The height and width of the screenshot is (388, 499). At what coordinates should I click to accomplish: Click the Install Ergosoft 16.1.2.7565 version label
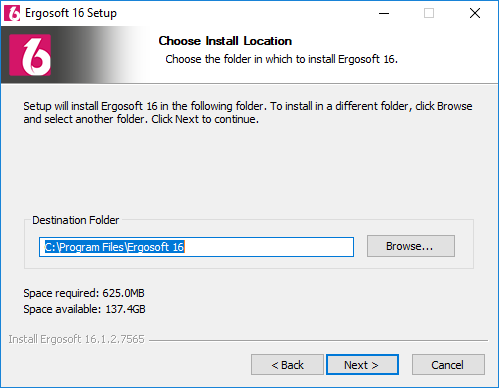pos(76,339)
